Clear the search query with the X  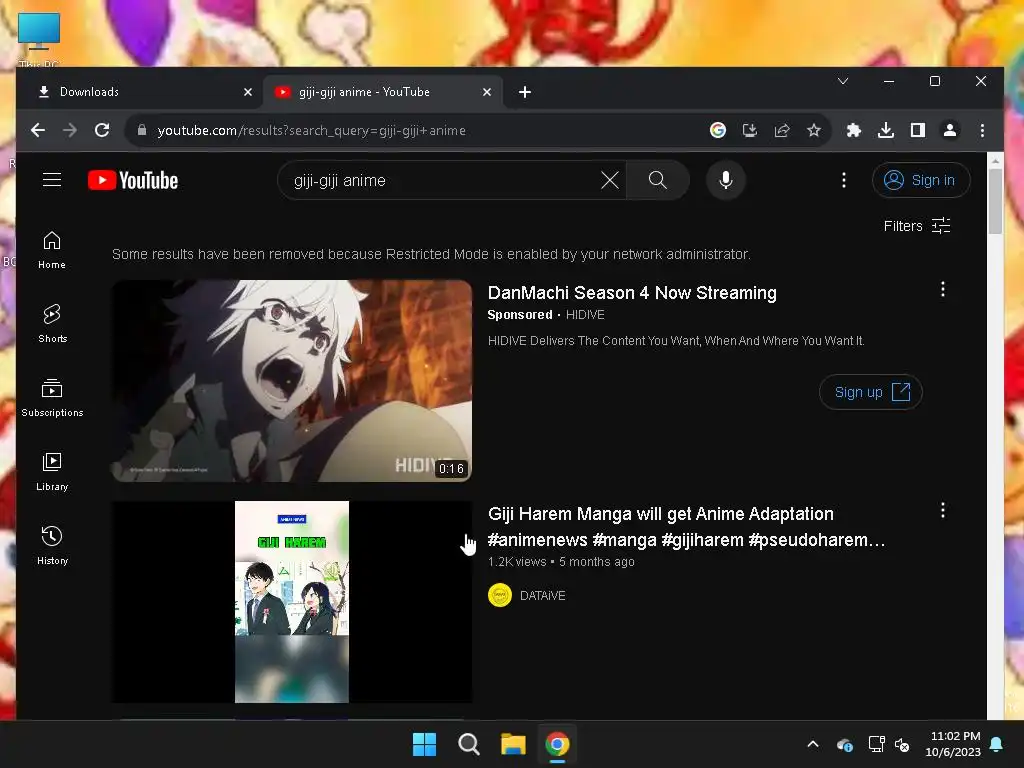coord(609,180)
